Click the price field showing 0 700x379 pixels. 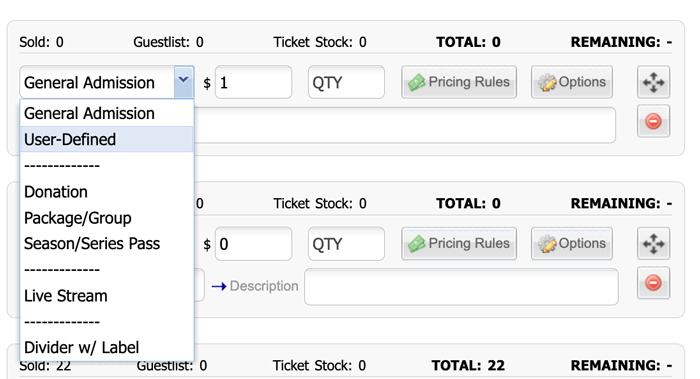[254, 244]
